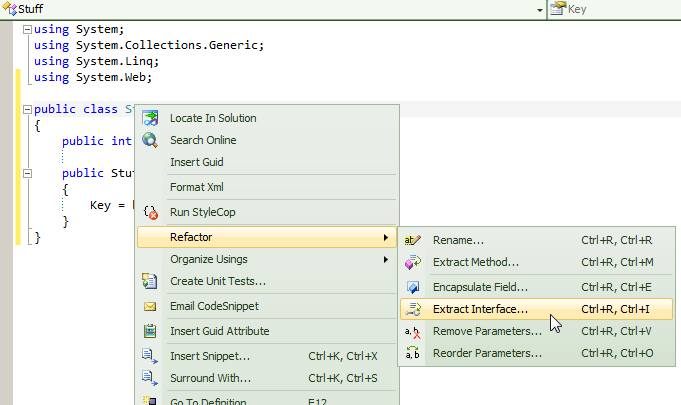Image resolution: width=681 pixels, height=405 pixels.
Task: Open the Key members combo box
Action: tap(615, 9)
